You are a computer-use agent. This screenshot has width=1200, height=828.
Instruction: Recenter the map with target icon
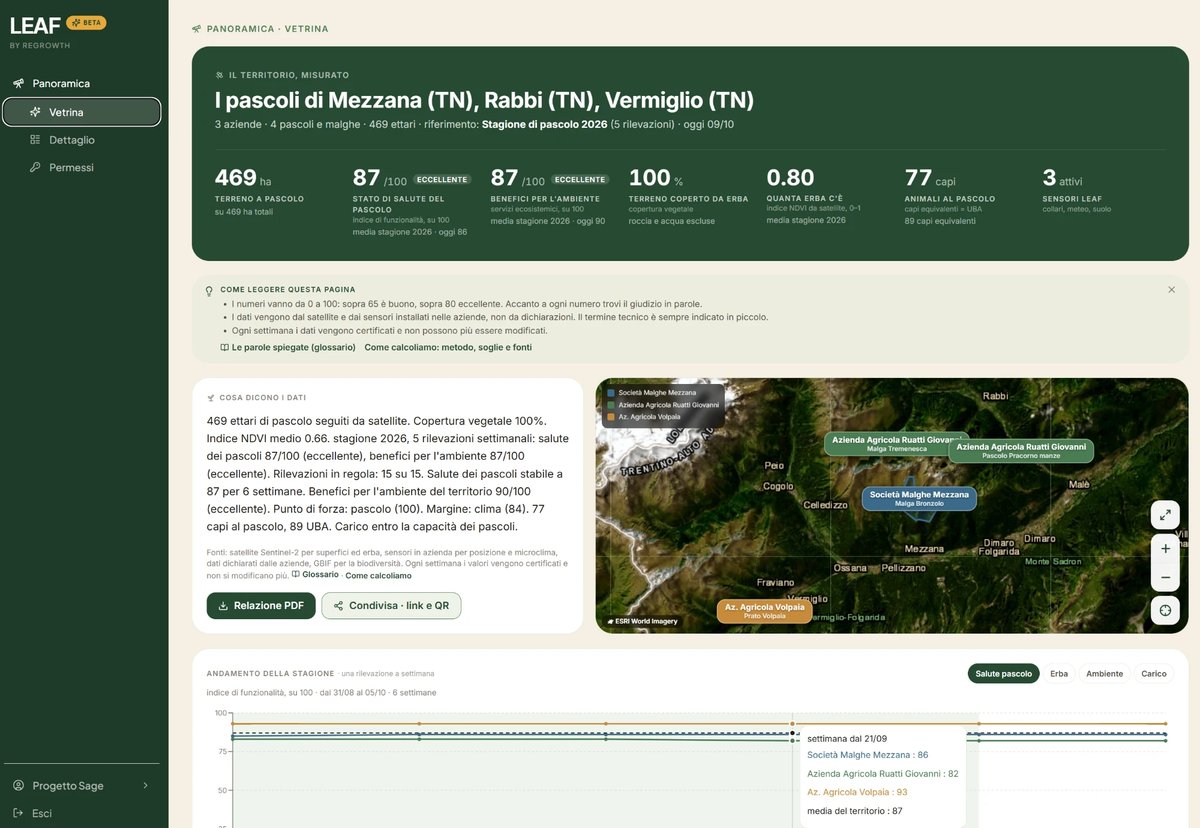[x=1165, y=610]
